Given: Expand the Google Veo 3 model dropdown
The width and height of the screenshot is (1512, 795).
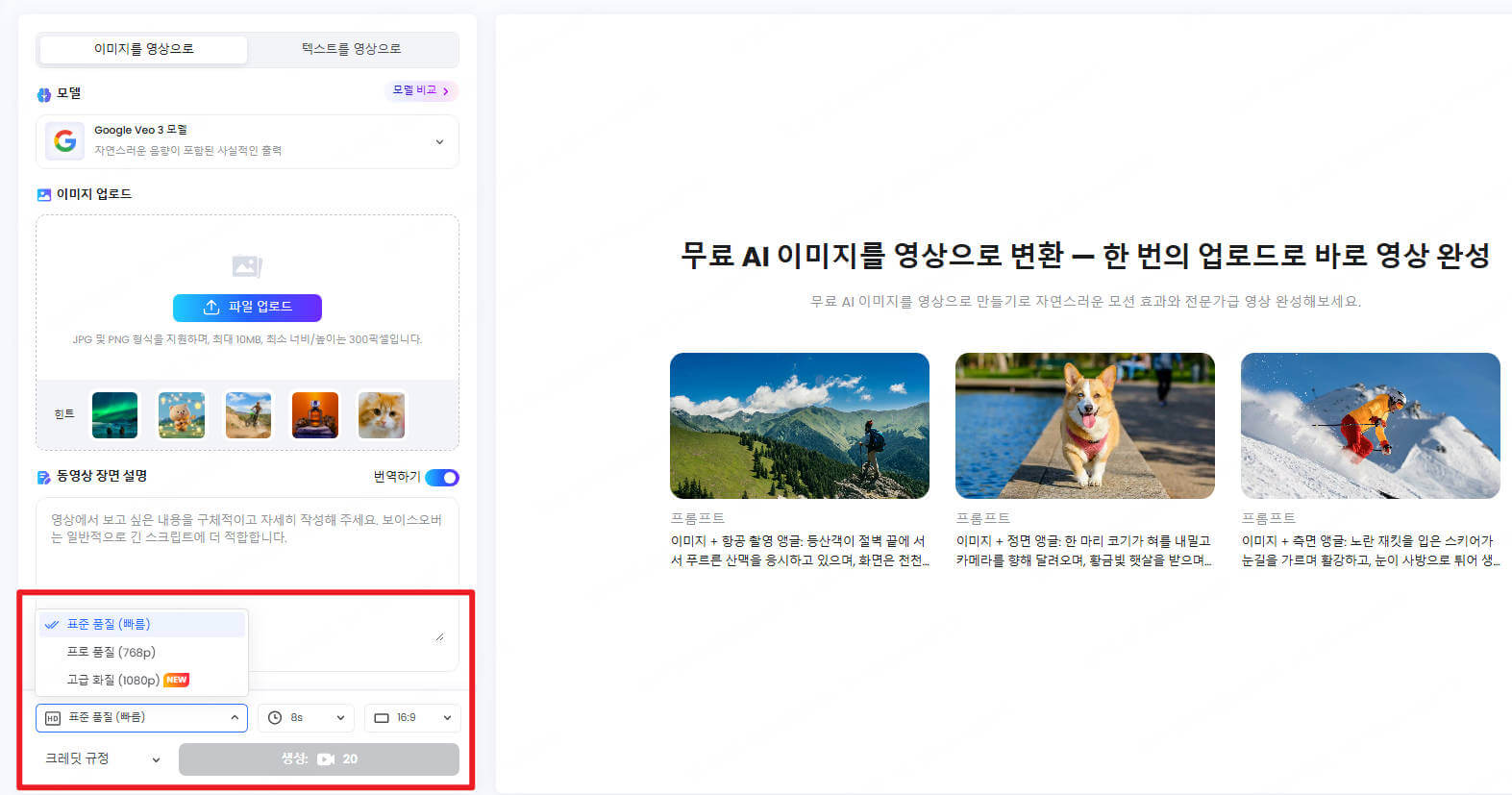Looking at the screenshot, I should click(x=247, y=141).
